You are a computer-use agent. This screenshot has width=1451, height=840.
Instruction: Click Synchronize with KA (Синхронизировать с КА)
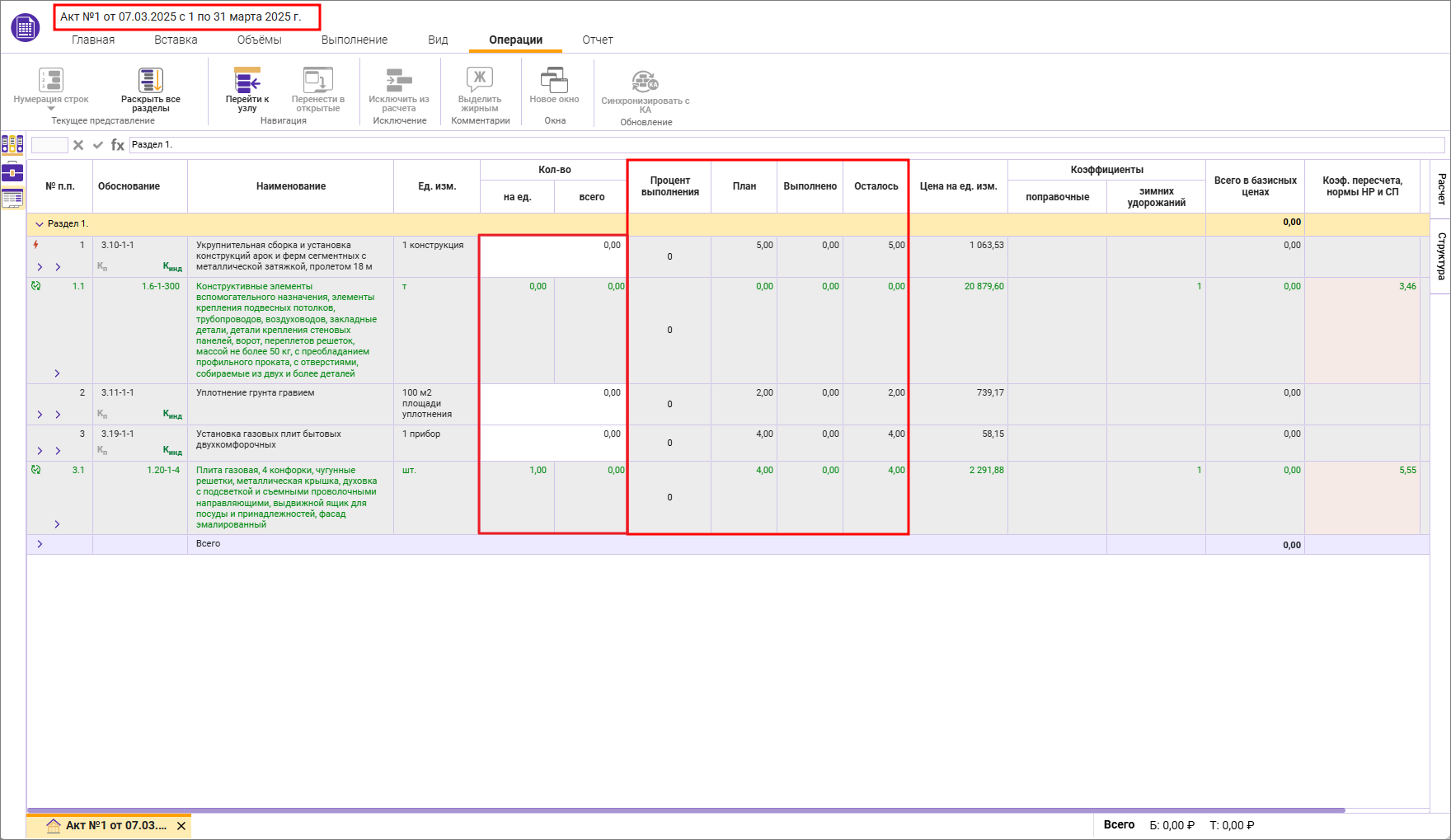tap(645, 82)
